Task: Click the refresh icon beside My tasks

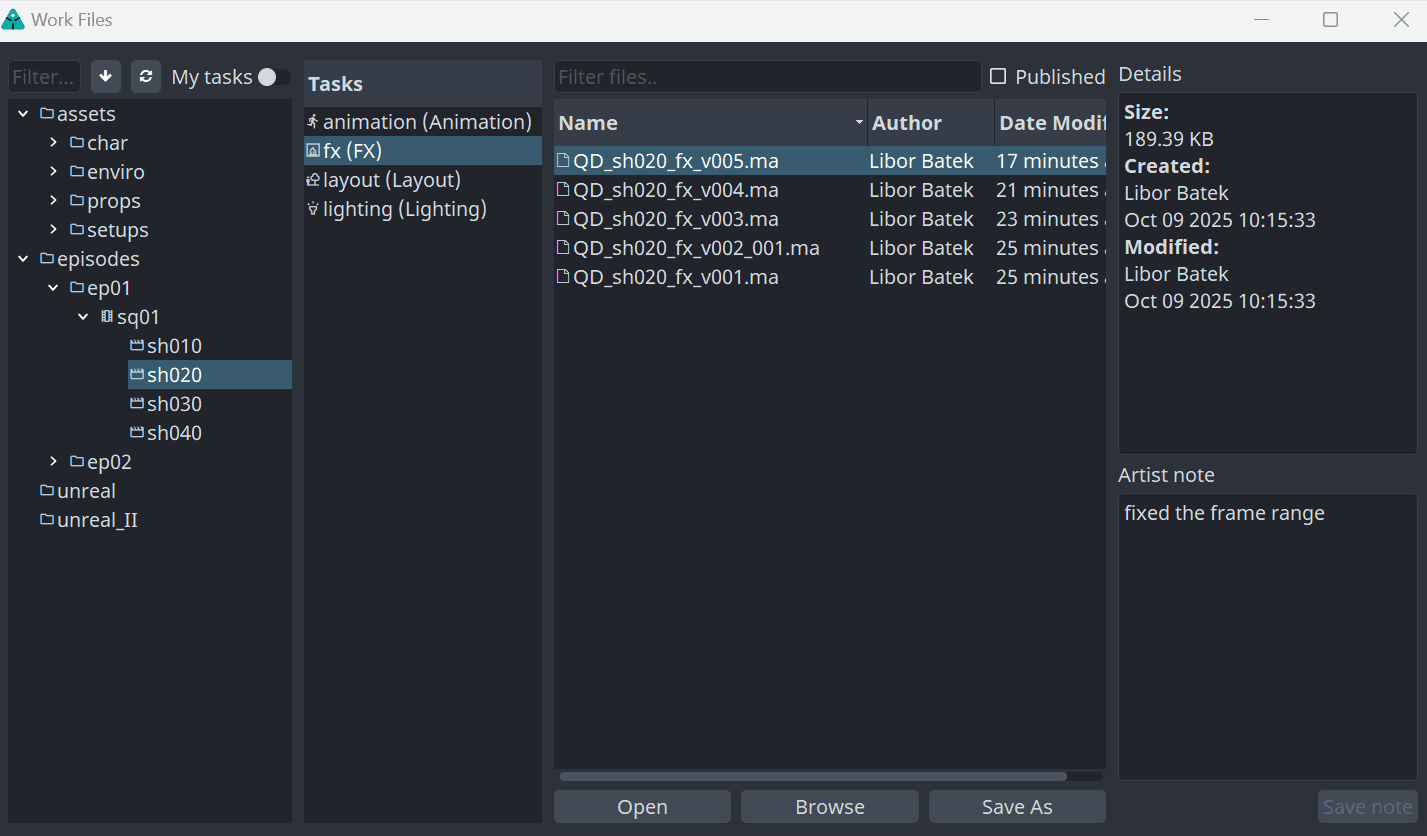Action: [146, 77]
